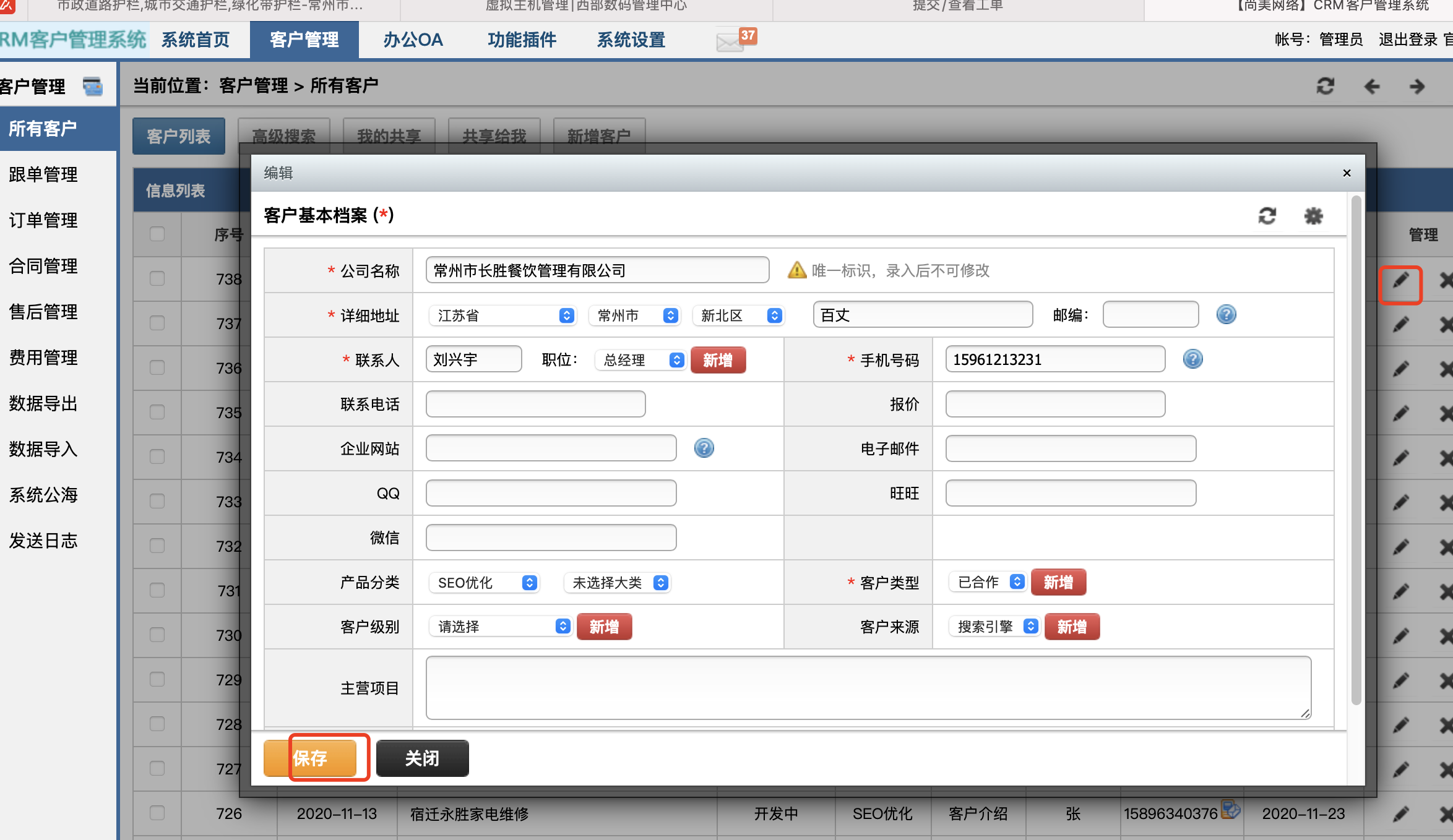Check the checkbox for row 738
Image resolution: width=1453 pixels, height=840 pixels.
pyautogui.click(x=157, y=278)
